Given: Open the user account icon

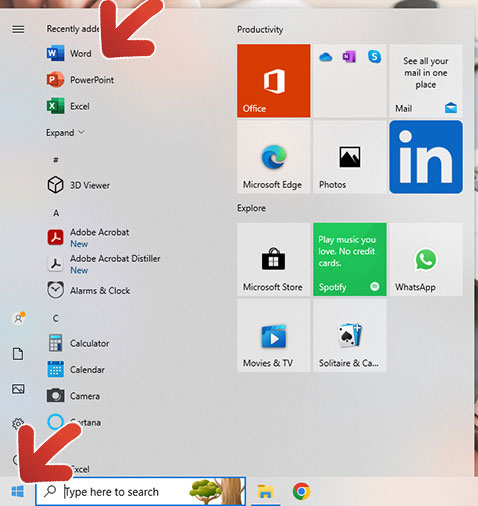Looking at the screenshot, I should [18, 318].
